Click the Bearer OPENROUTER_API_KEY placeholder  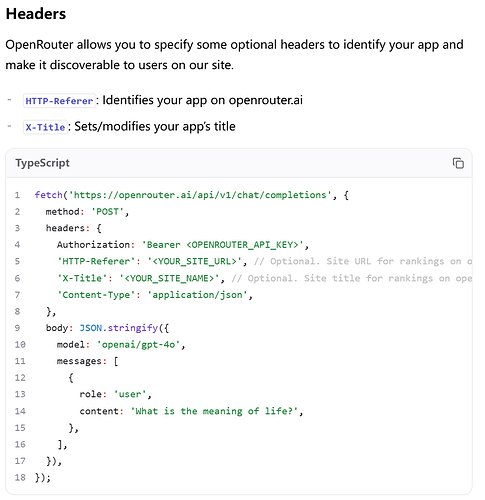coord(223,245)
